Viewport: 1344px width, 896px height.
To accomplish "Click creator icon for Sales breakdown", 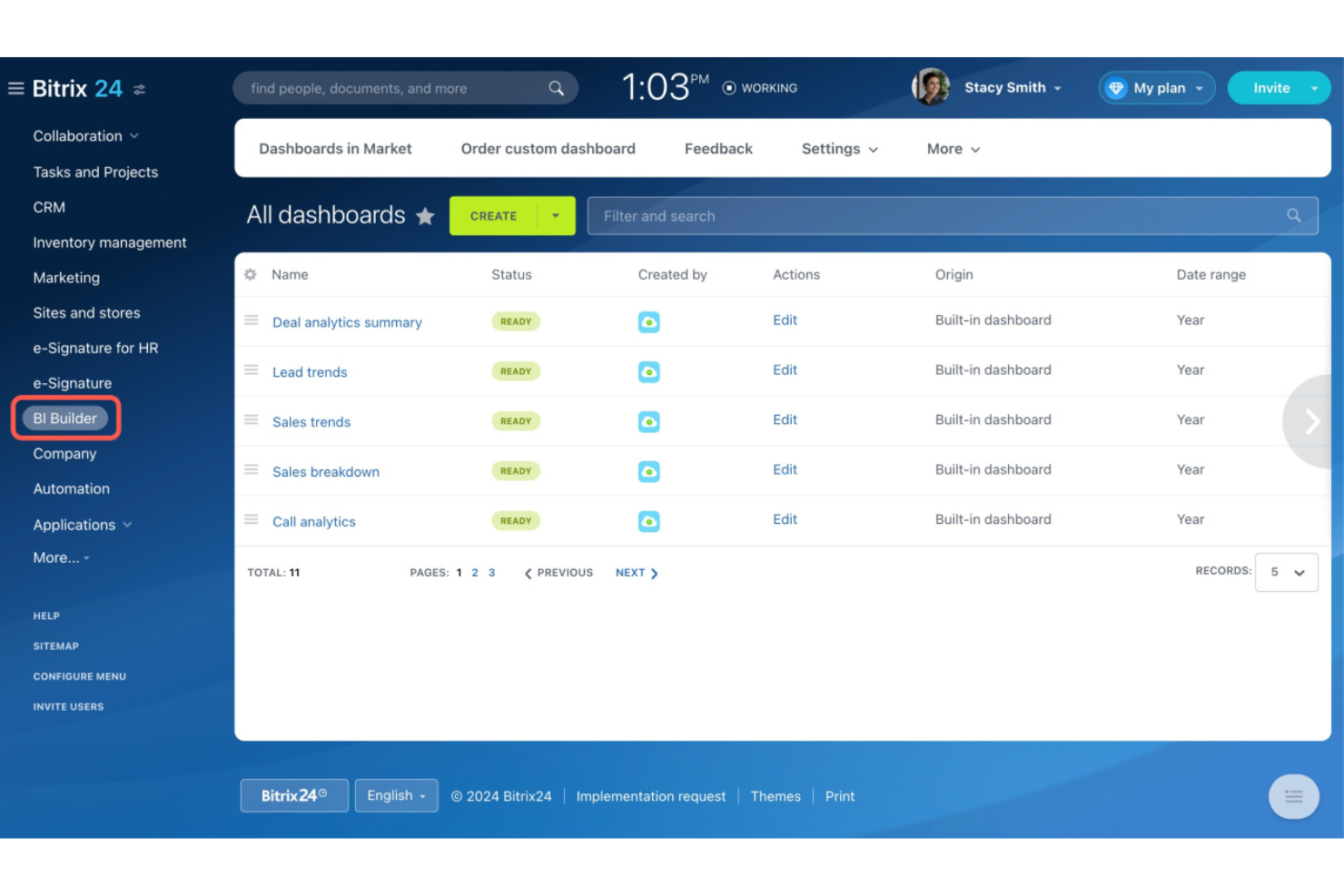I will click(x=648, y=472).
